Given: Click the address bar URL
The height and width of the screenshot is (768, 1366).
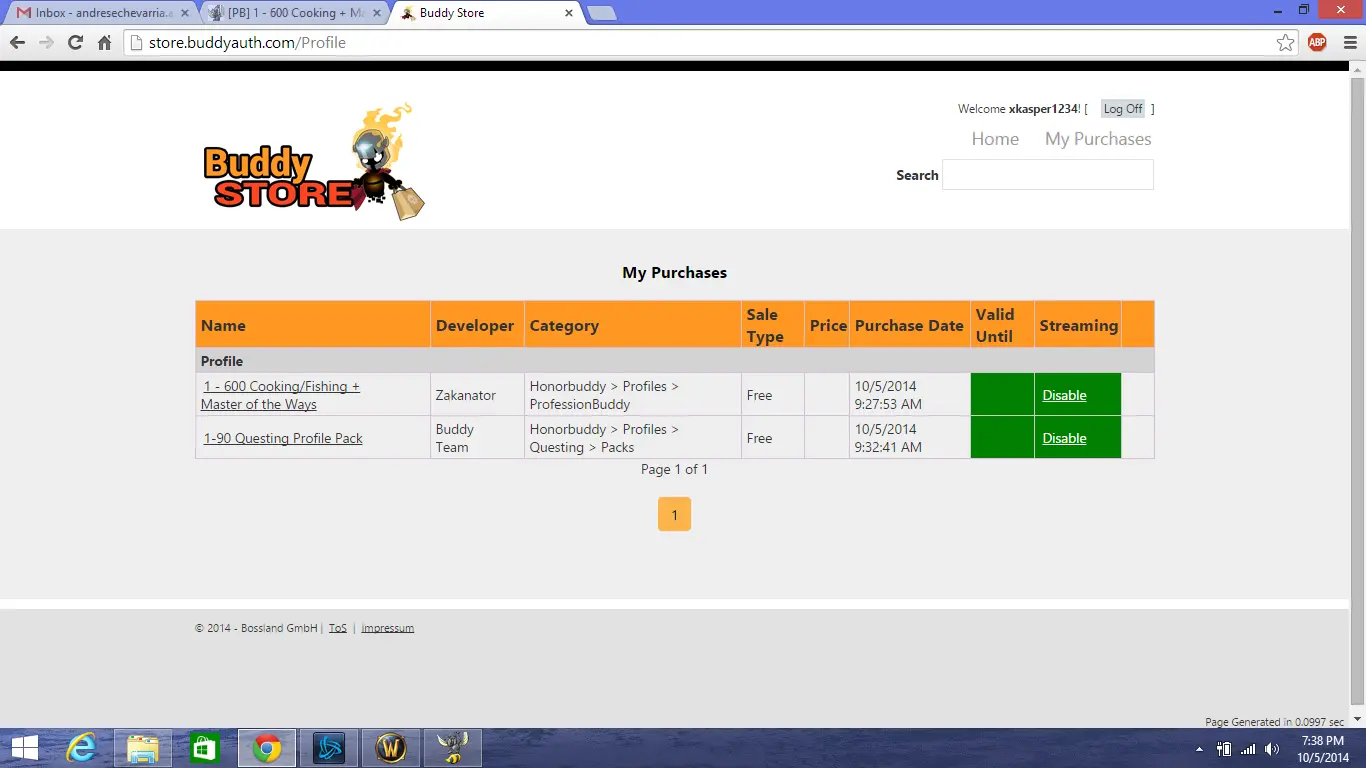Looking at the screenshot, I should (x=247, y=43).
